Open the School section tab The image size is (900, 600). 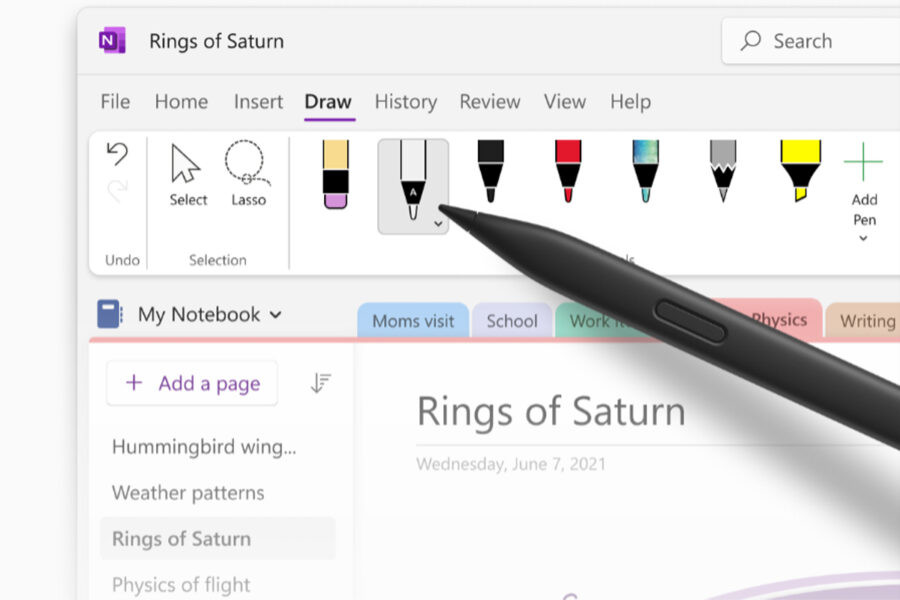[512, 320]
